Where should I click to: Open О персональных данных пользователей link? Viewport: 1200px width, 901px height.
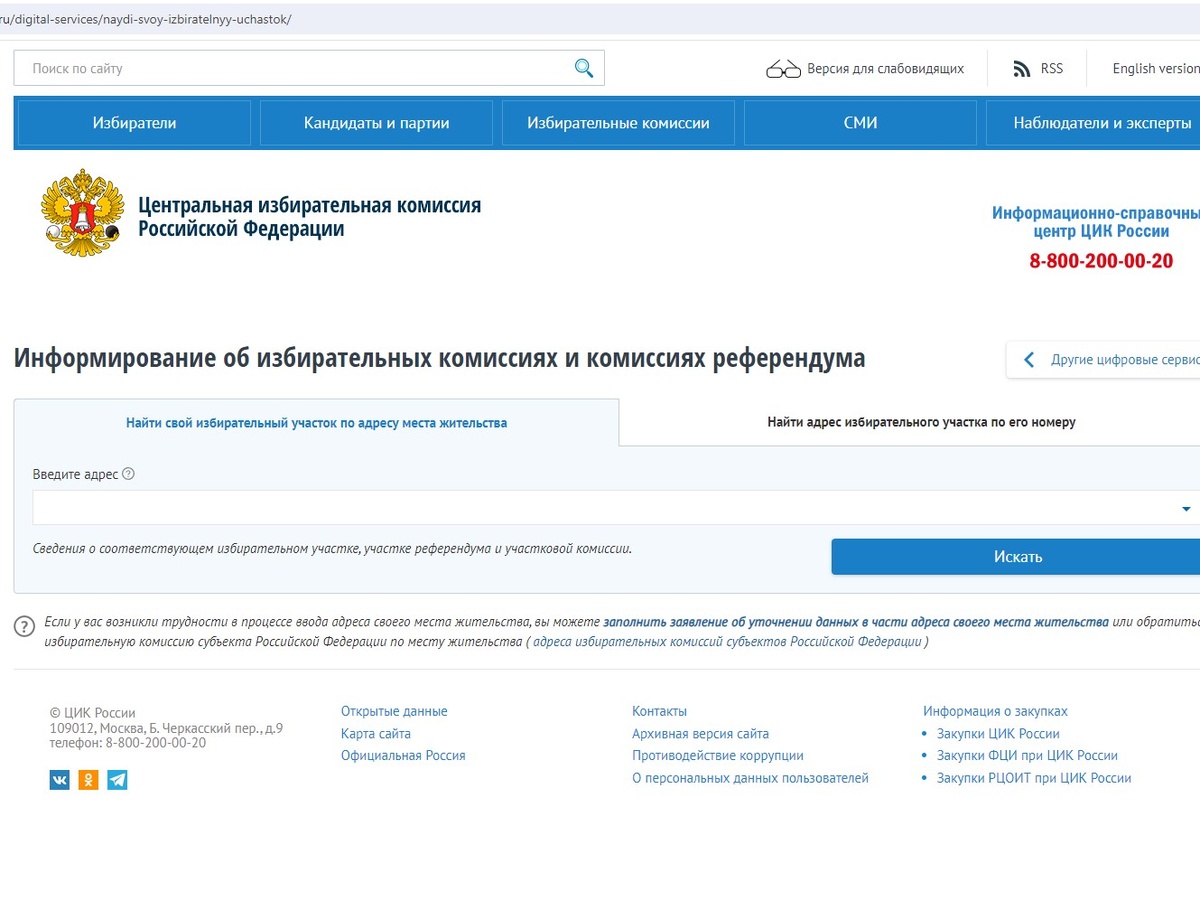click(x=750, y=778)
